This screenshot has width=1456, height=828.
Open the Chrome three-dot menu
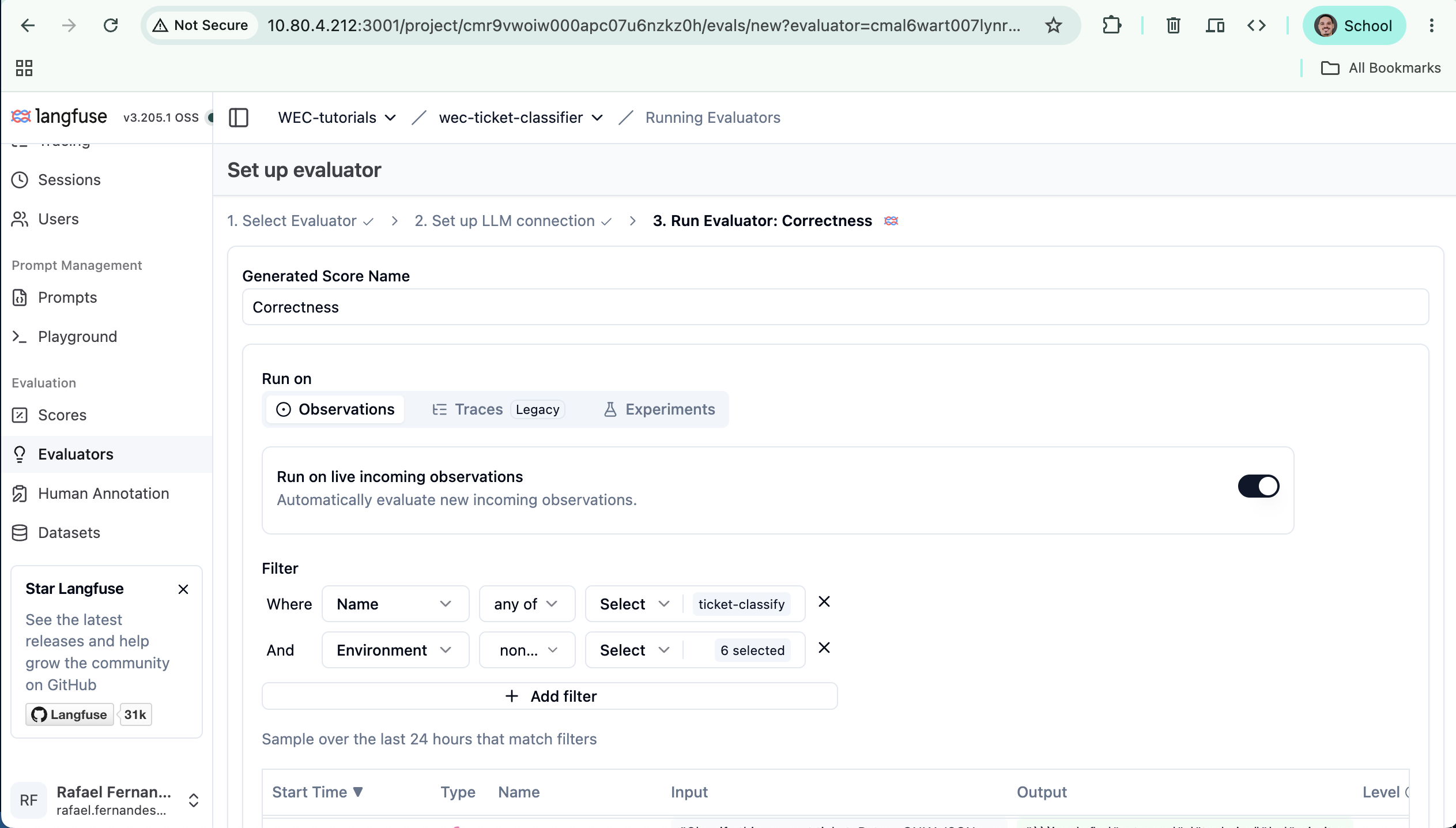[x=1431, y=25]
